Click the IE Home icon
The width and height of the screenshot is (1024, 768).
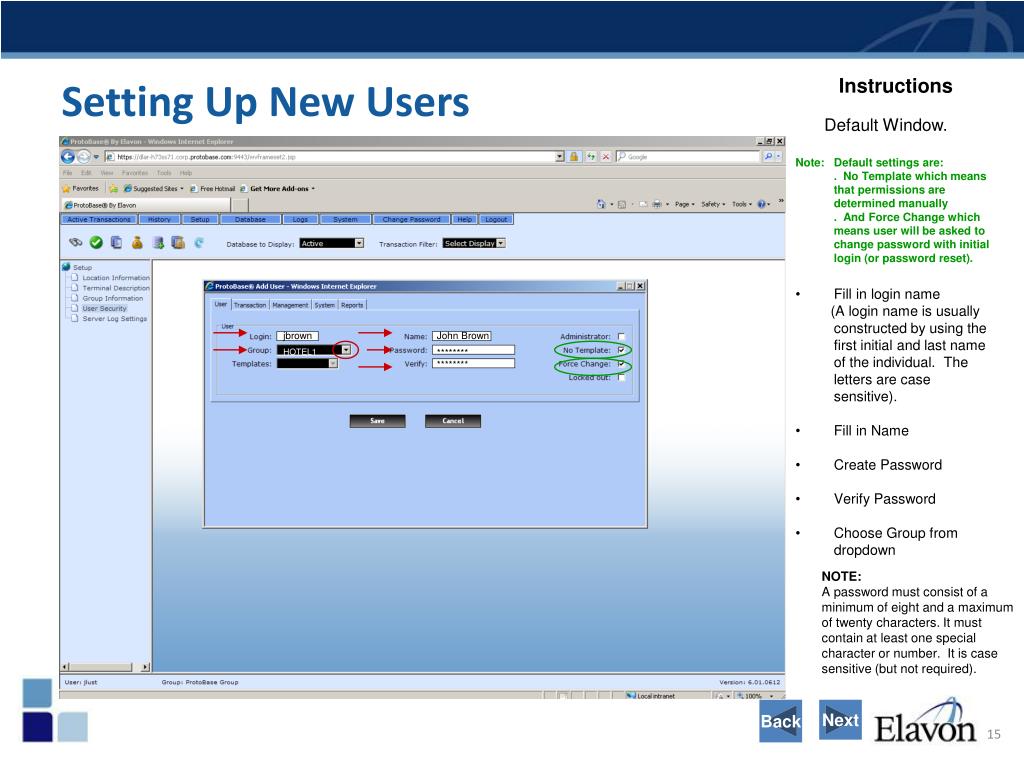pyautogui.click(x=600, y=204)
